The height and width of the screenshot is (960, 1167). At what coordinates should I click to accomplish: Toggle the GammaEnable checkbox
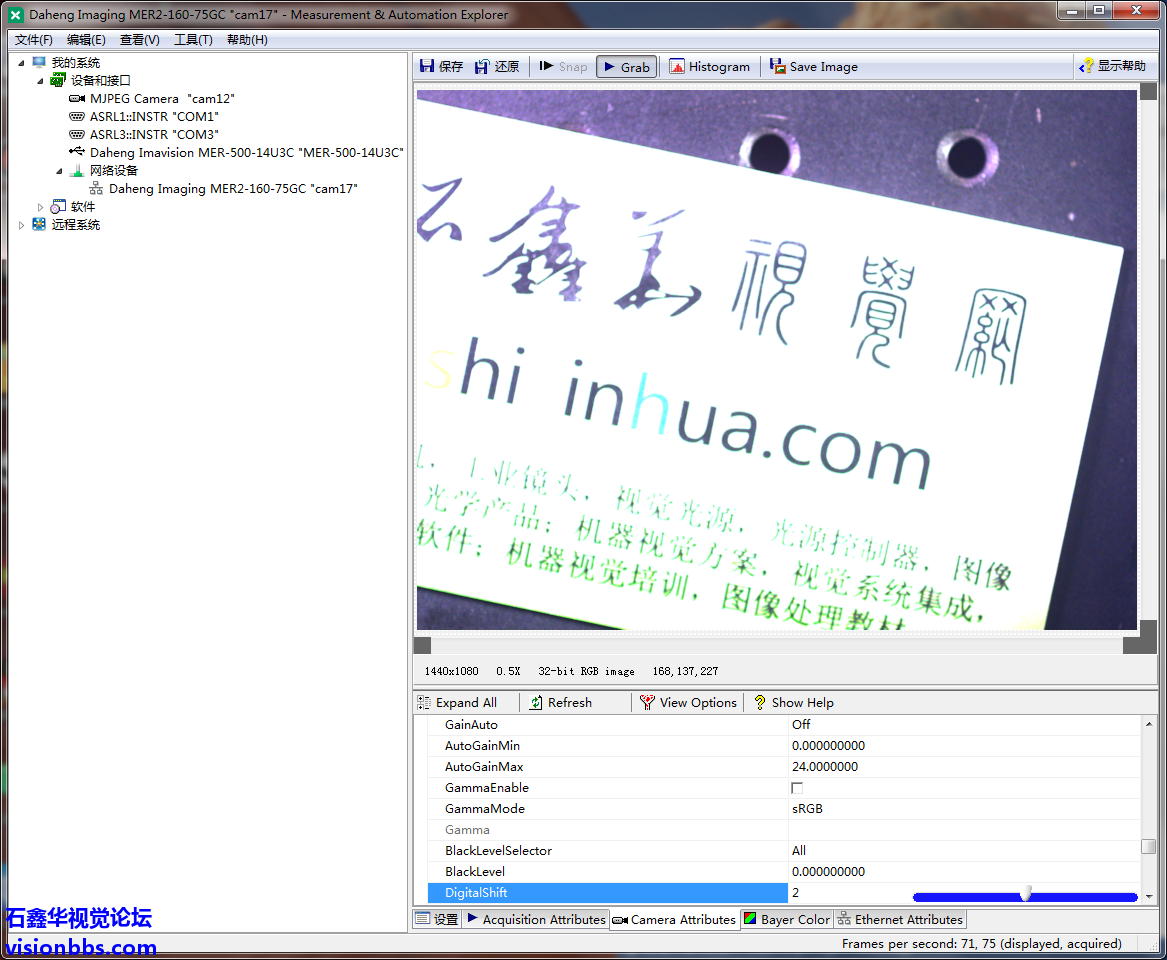(797, 788)
